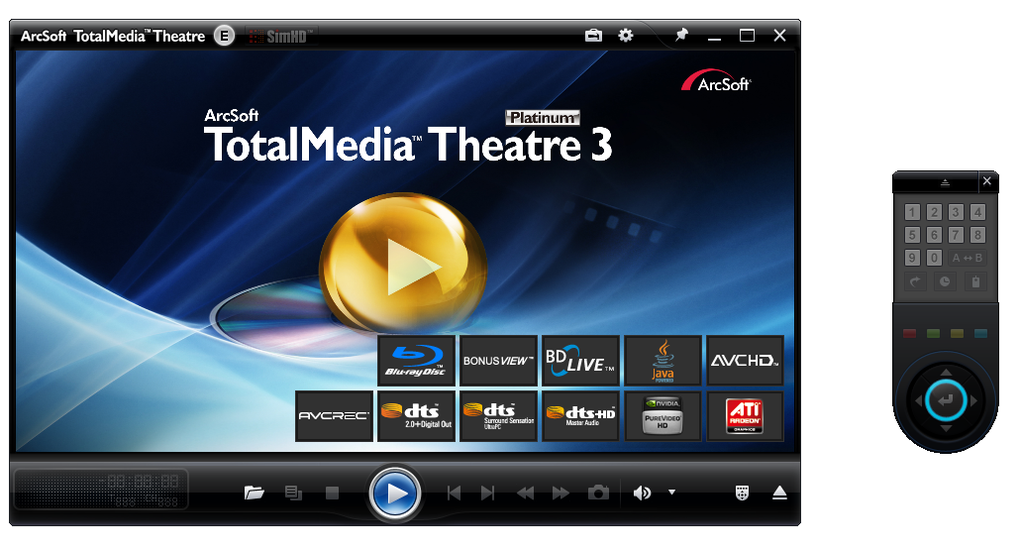Click the clock time-seek icon on remote
This screenshot has width=1020, height=552.
click(x=945, y=282)
